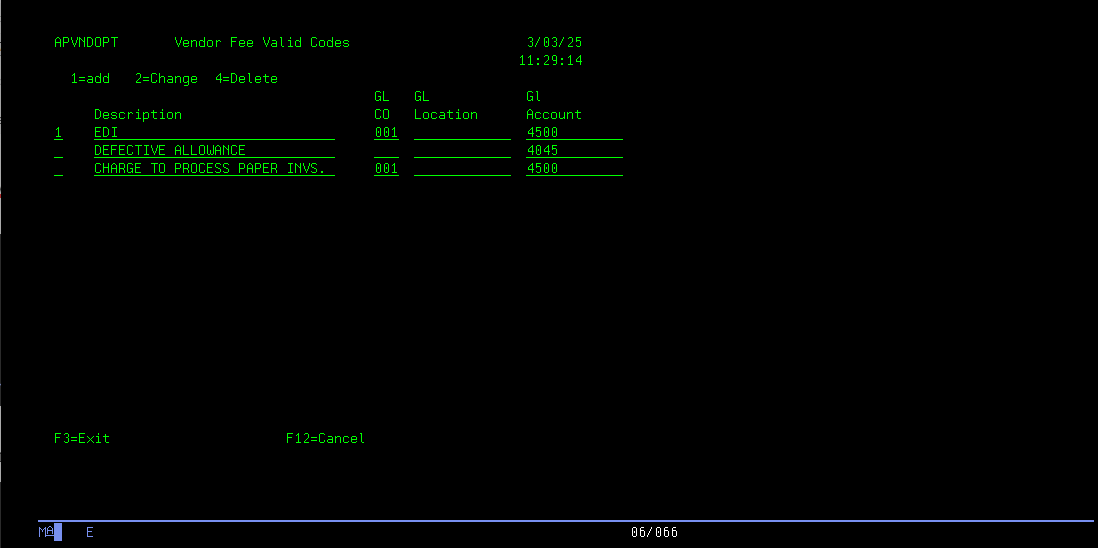Image resolution: width=1098 pixels, height=548 pixels.
Task: Click GL Location field for DEFECTIVE ALLOWANCE
Action: pos(462,151)
